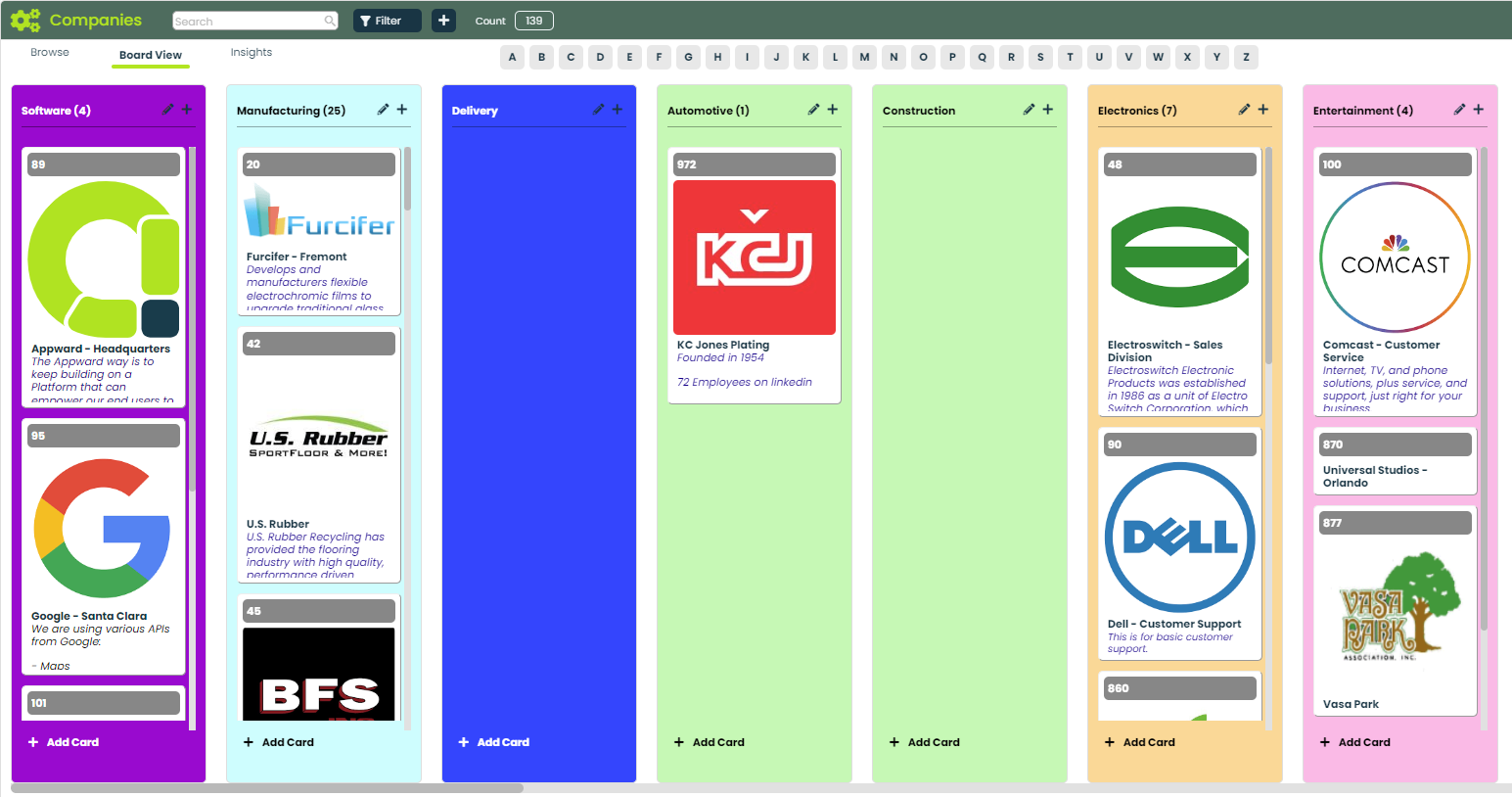
Task: Add Card to the Software column
Action: point(64,742)
